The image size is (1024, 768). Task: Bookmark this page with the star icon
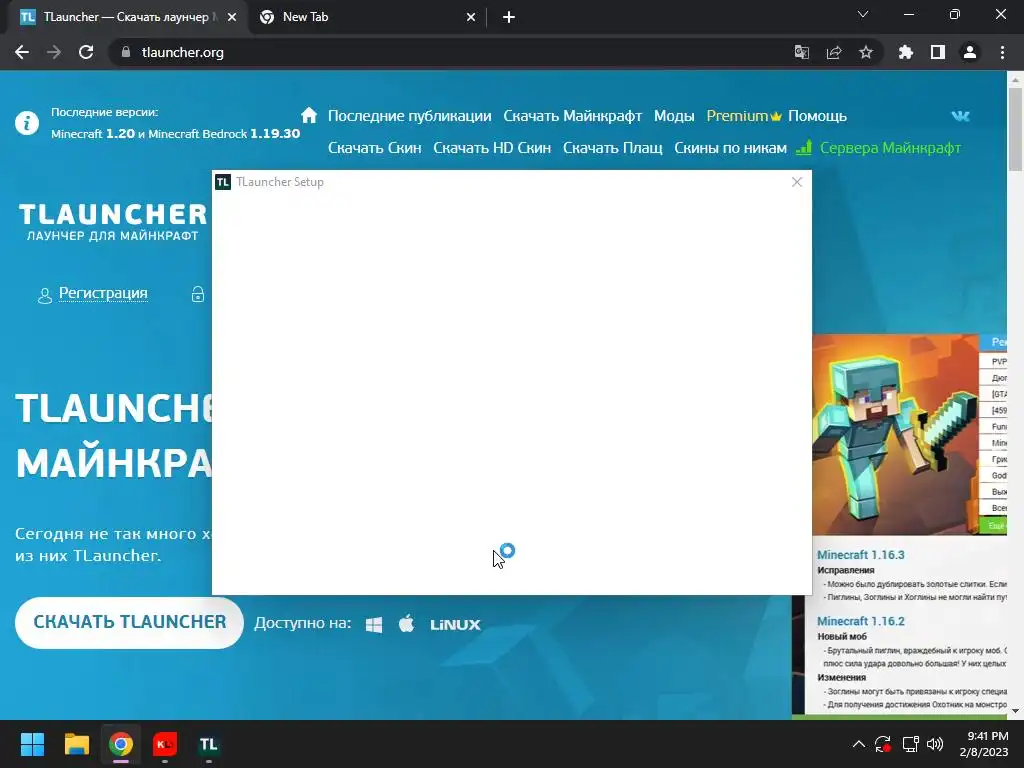click(x=866, y=52)
